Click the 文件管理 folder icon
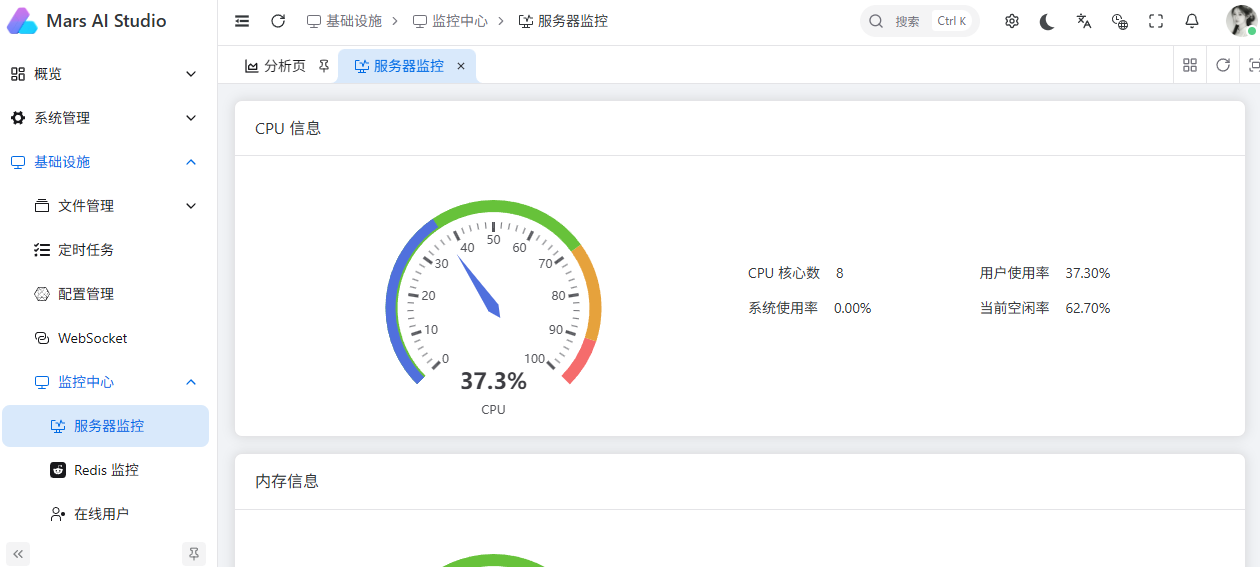 tap(42, 206)
